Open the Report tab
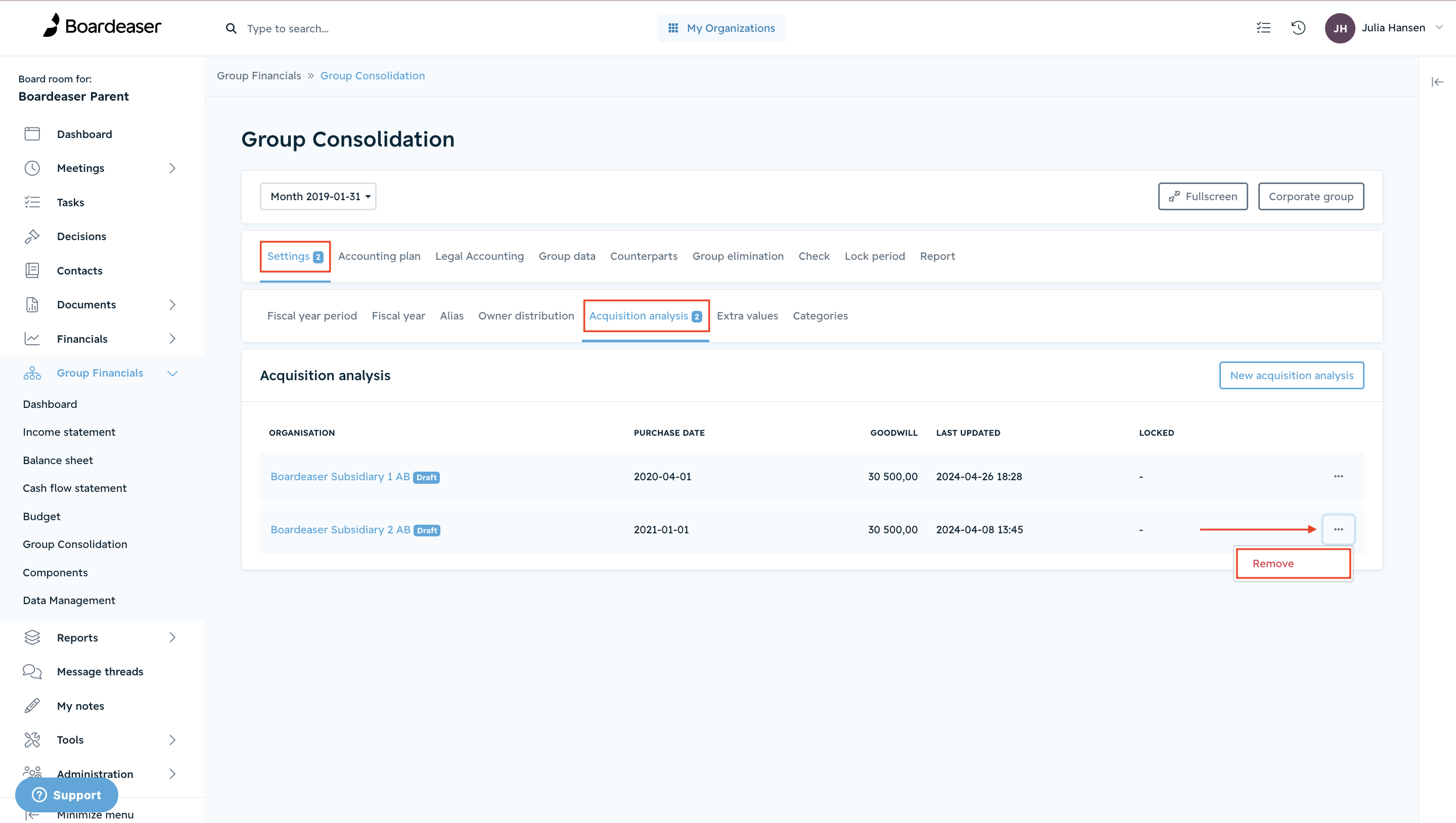 (938, 257)
